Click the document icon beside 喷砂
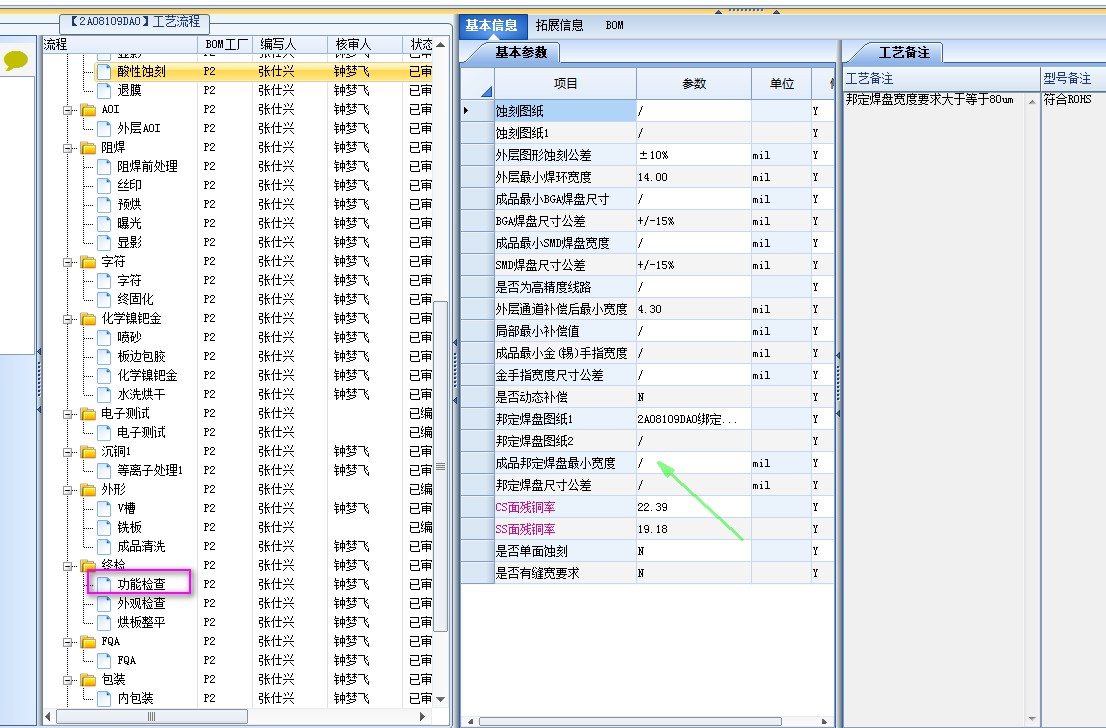This screenshot has width=1106, height=728. coord(104,337)
